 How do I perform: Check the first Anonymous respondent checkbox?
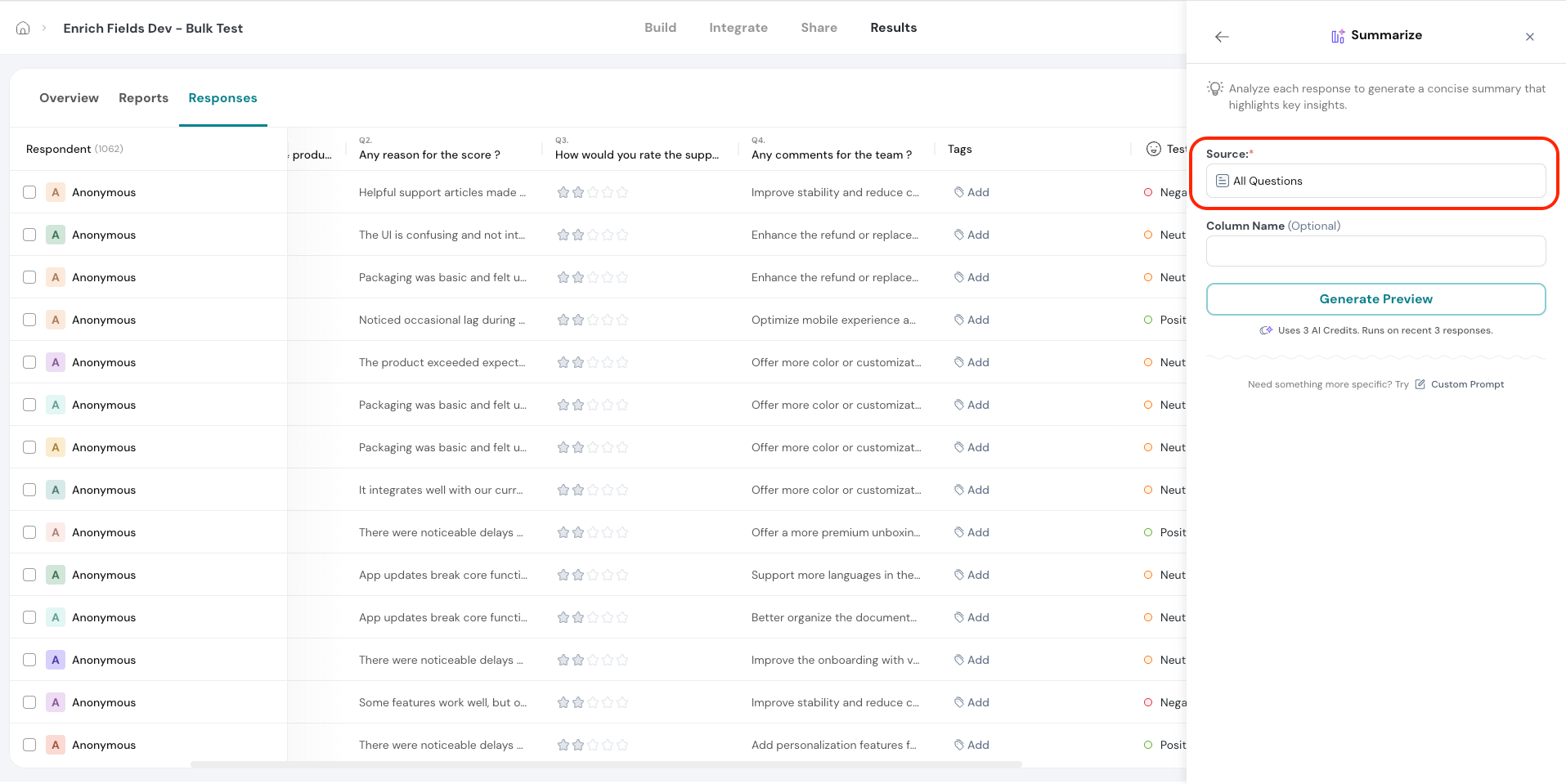[29, 192]
